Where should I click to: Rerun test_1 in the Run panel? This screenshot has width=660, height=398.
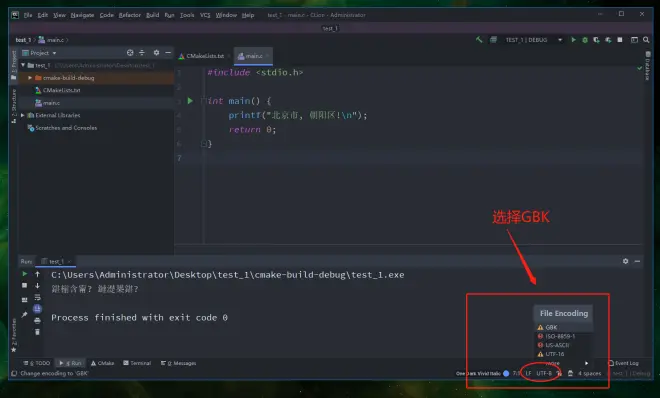[24, 274]
